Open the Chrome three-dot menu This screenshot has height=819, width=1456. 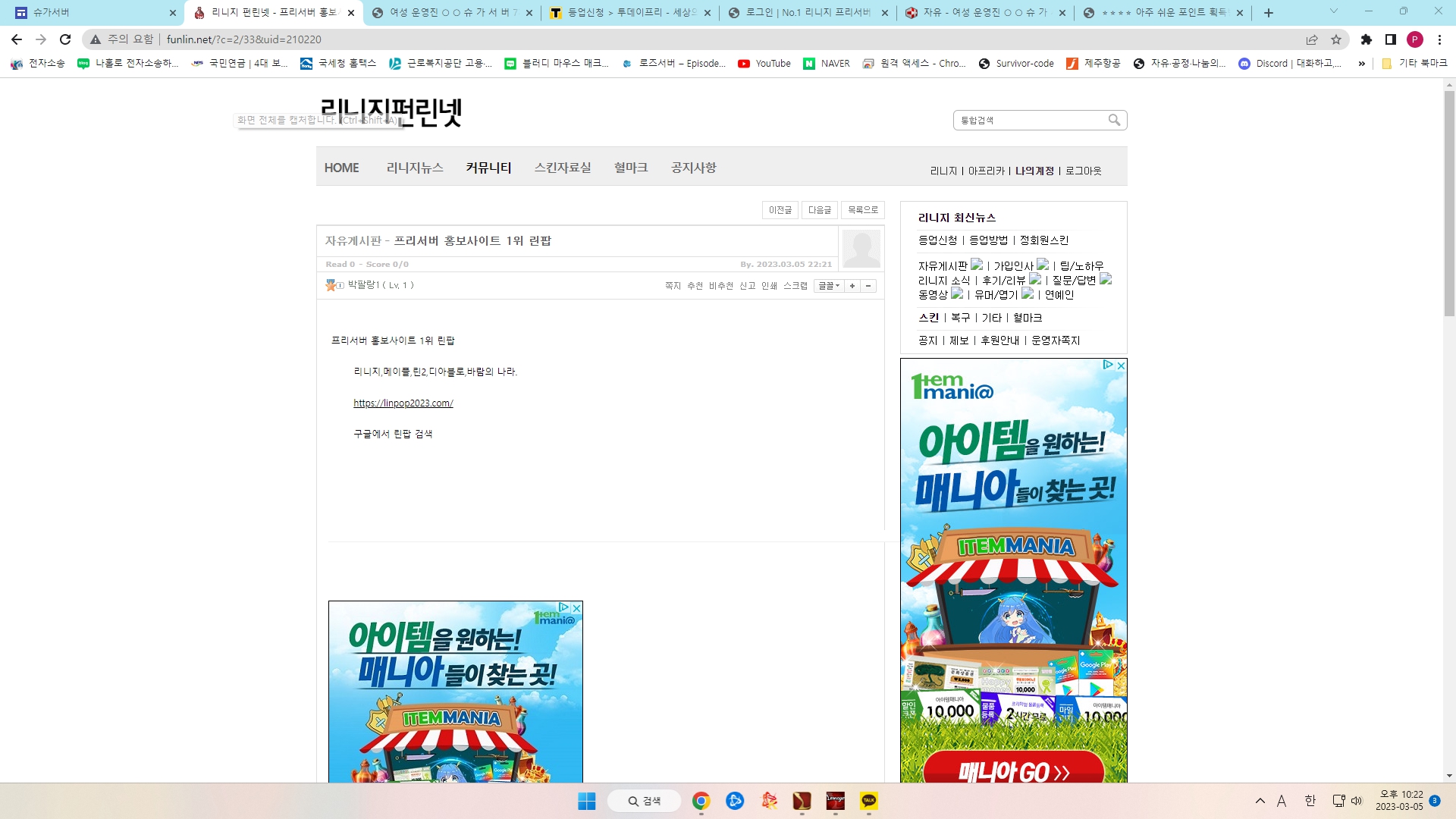click(1439, 39)
